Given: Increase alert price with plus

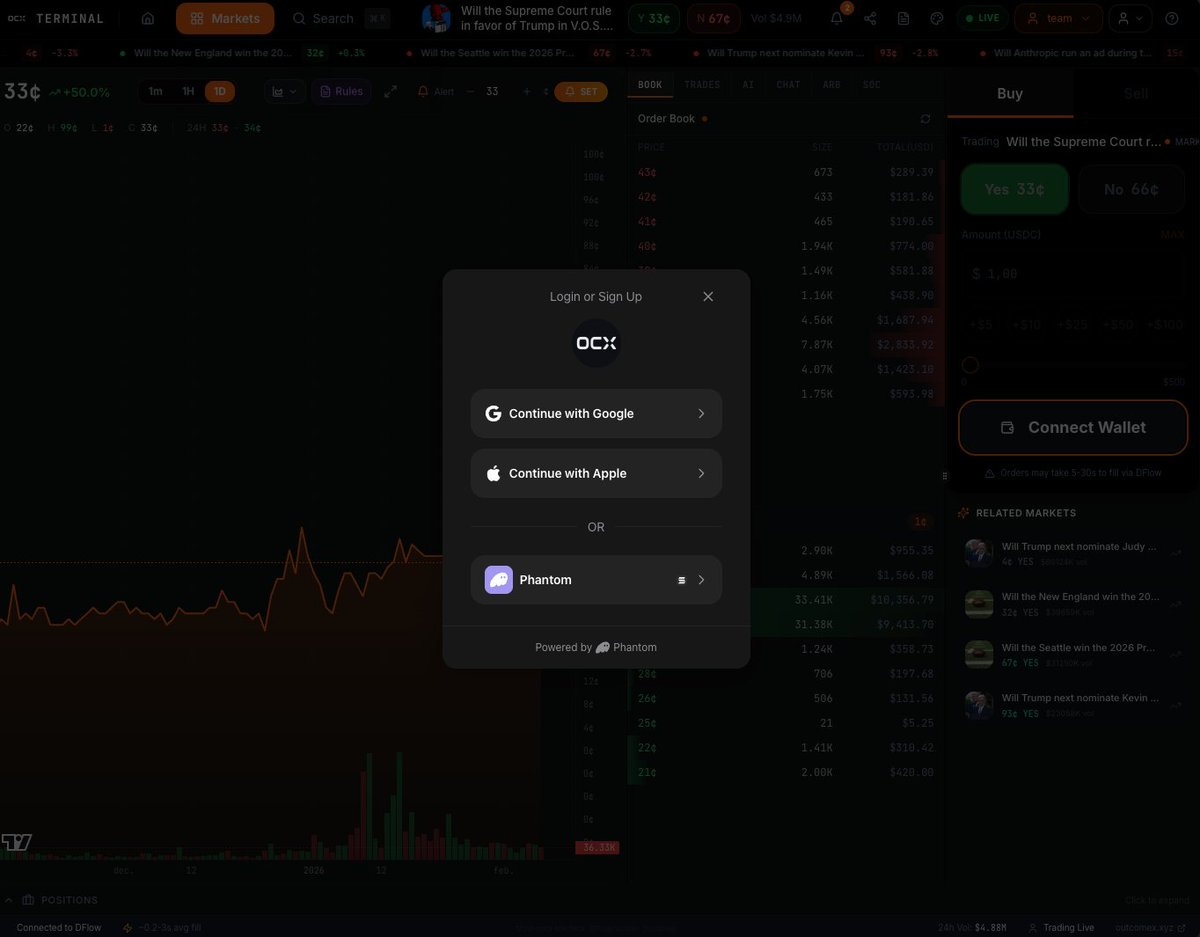Looking at the screenshot, I should [x=527, y=91].
